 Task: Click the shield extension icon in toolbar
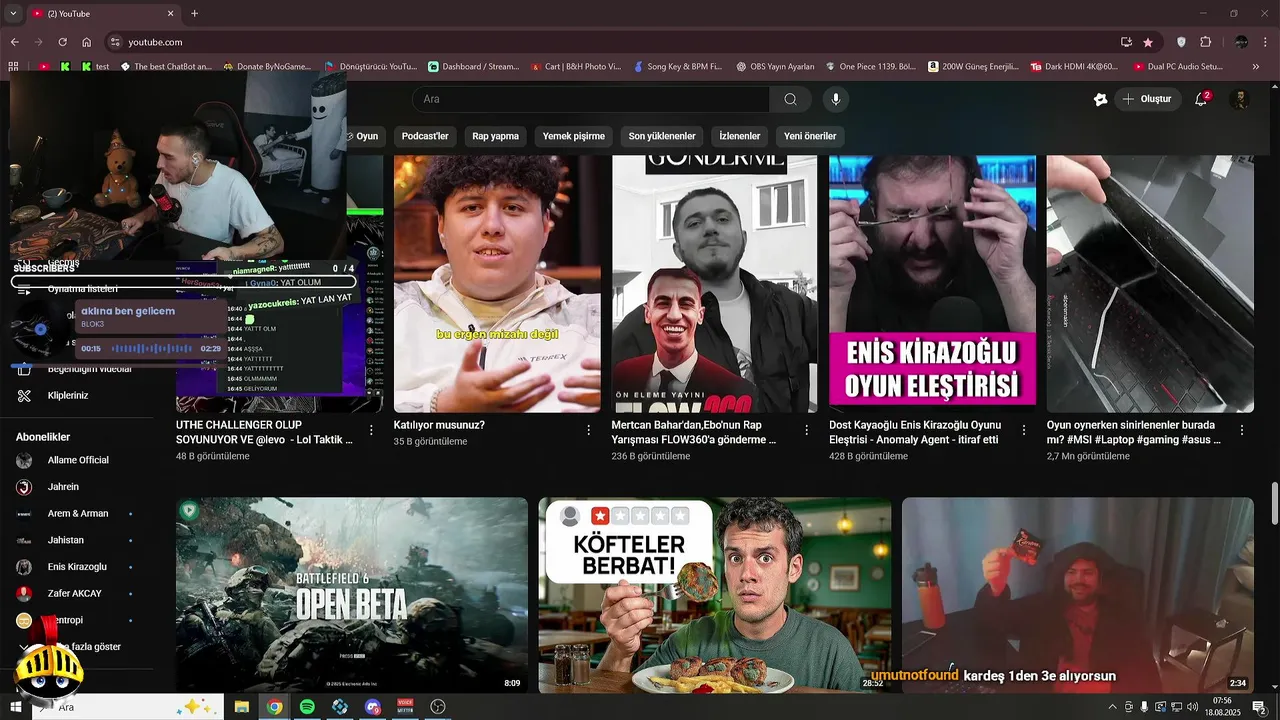(x=1181, y=42)
